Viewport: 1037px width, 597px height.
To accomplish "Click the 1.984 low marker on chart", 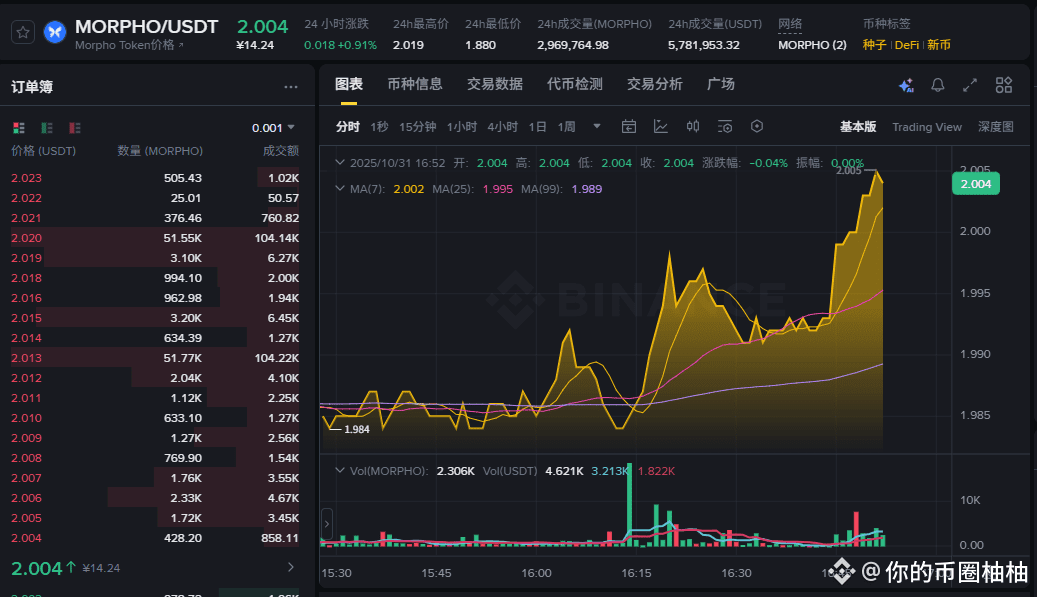I will 356,429.
